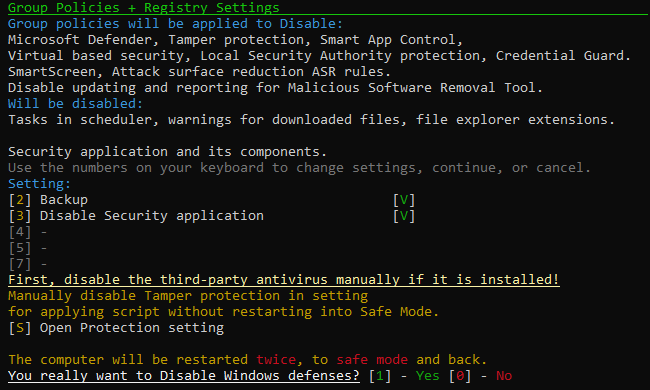Click the red word 'twice' in the restart notice
Screen dimensions: 650x390
(276, 360)
